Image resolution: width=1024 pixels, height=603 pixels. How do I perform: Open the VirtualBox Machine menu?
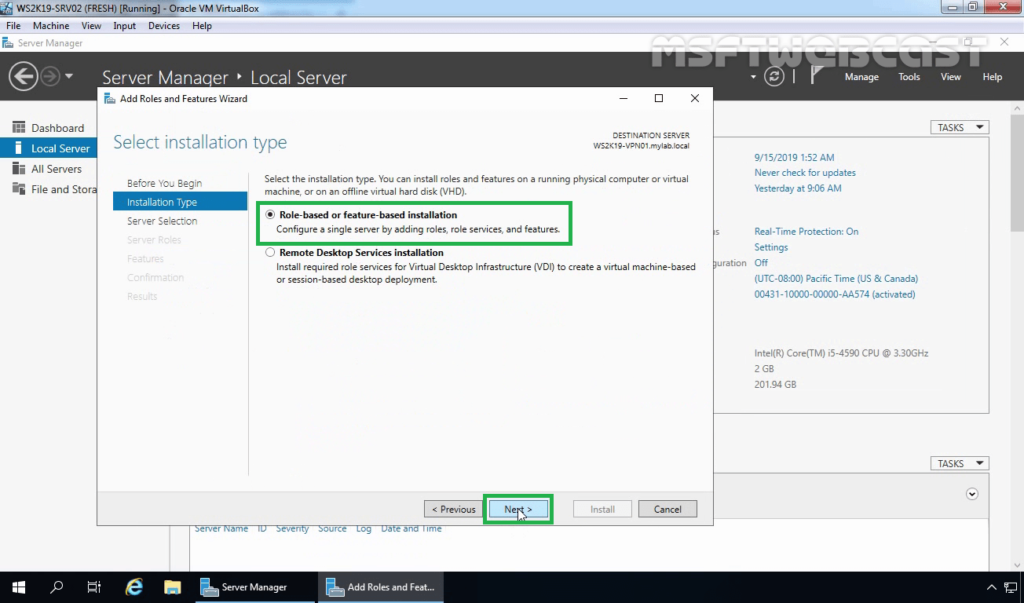51,25
